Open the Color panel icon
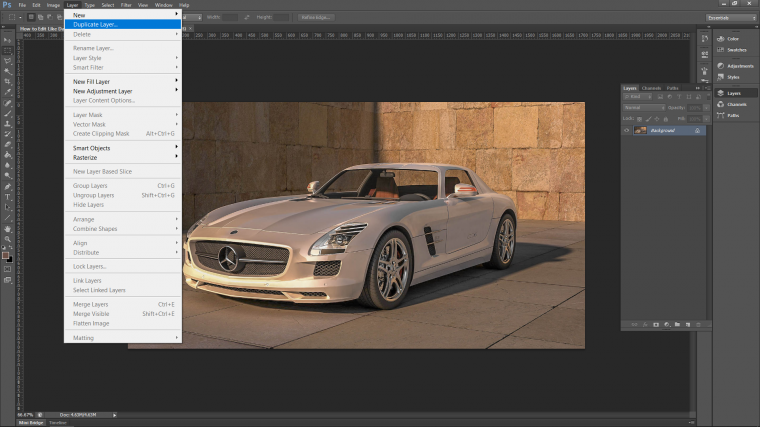Screen dimensions: 760x427 click(720, 39)
